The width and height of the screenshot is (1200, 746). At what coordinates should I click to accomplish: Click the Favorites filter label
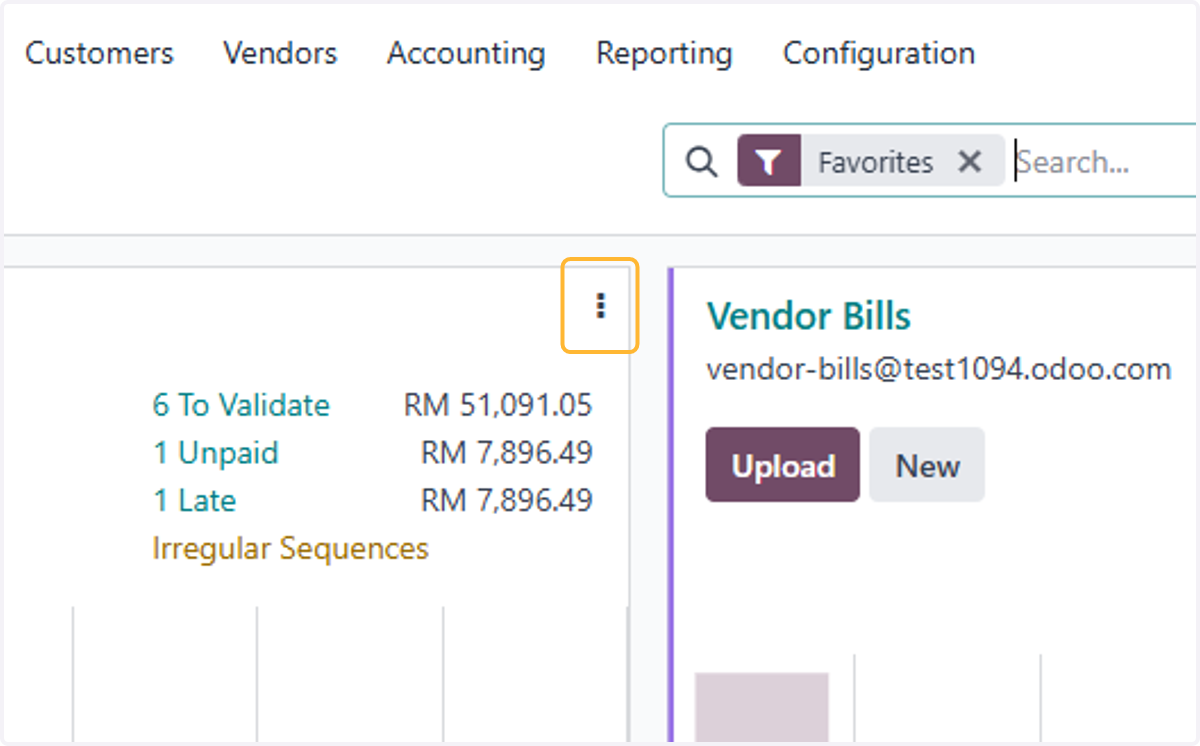[x=875, y=162]
